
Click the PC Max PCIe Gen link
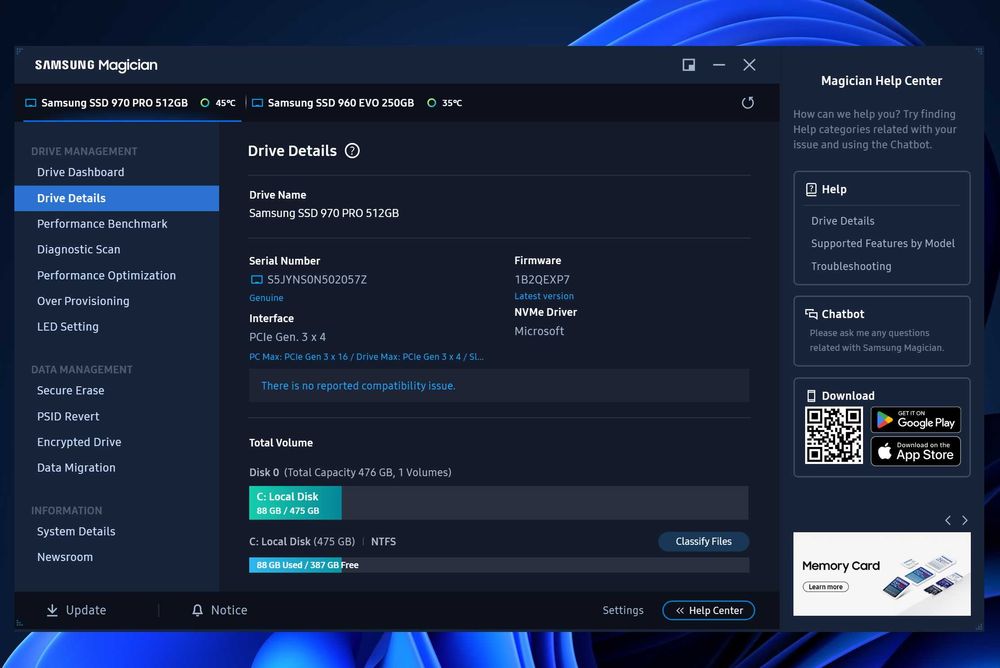point(366,357)
